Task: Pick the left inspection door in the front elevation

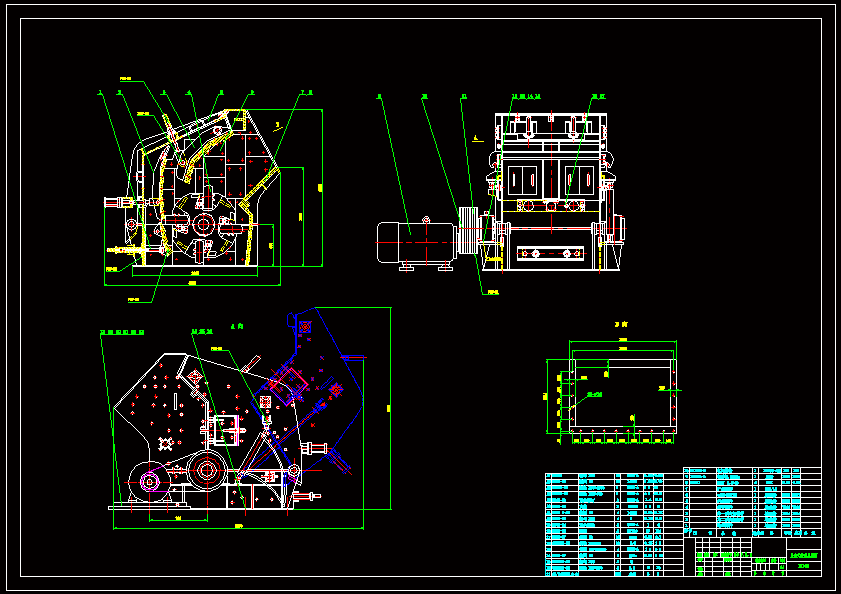Action: pyautogui.click(x=522, y=180)
